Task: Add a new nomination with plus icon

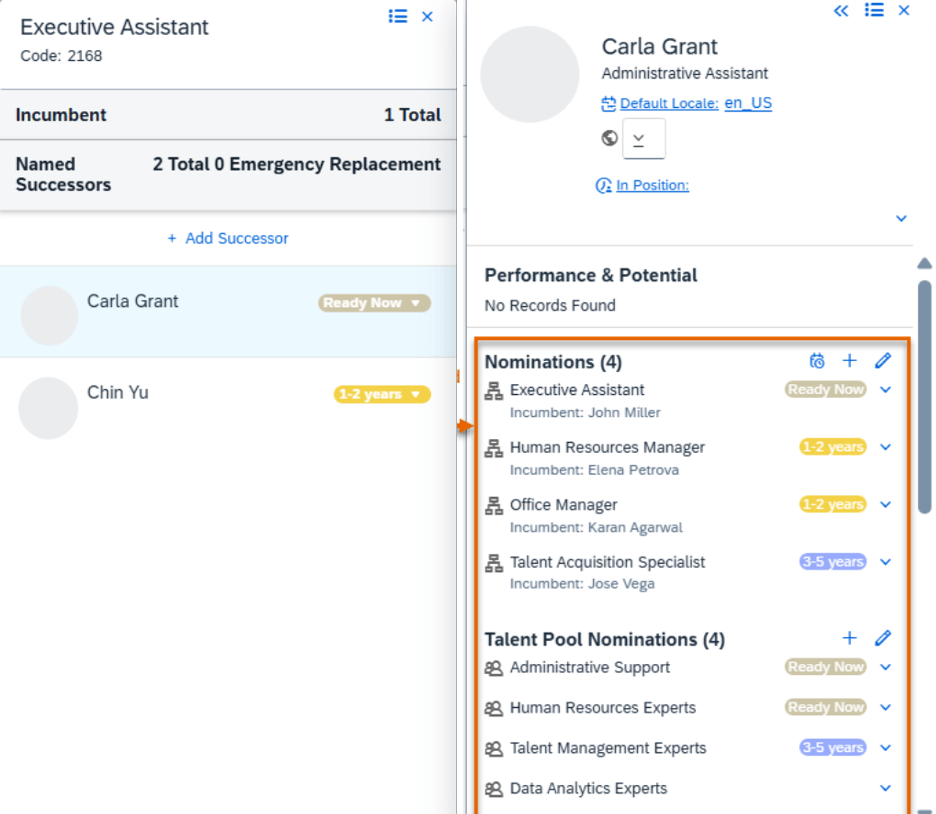Action: [849, 361]
